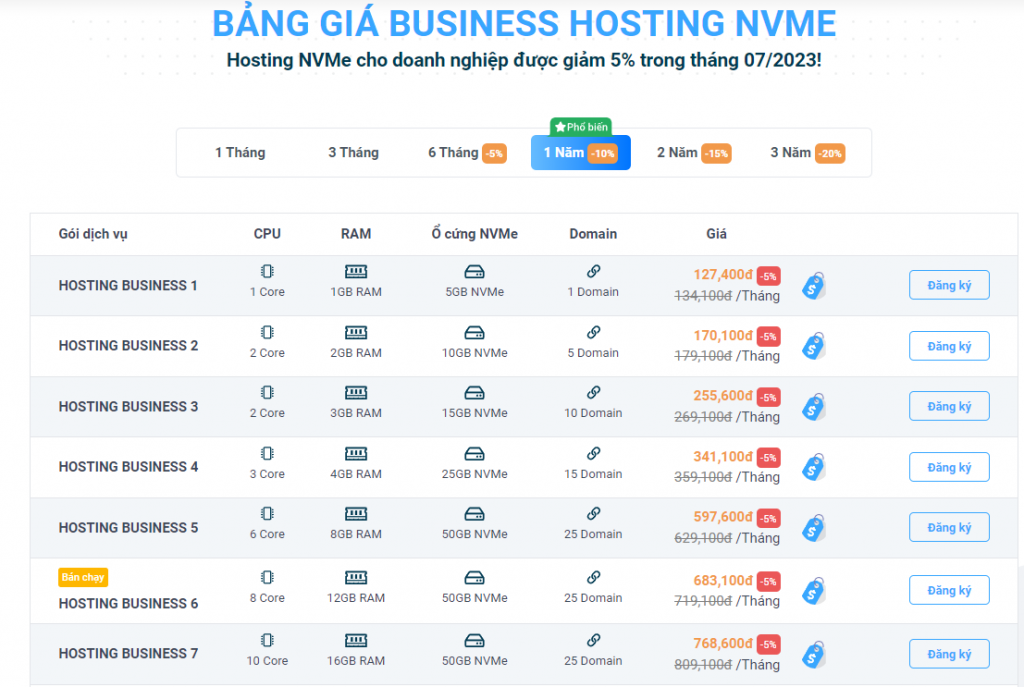
Task: Click the price tag icon for Hosting Business 4
Action: 814,467
